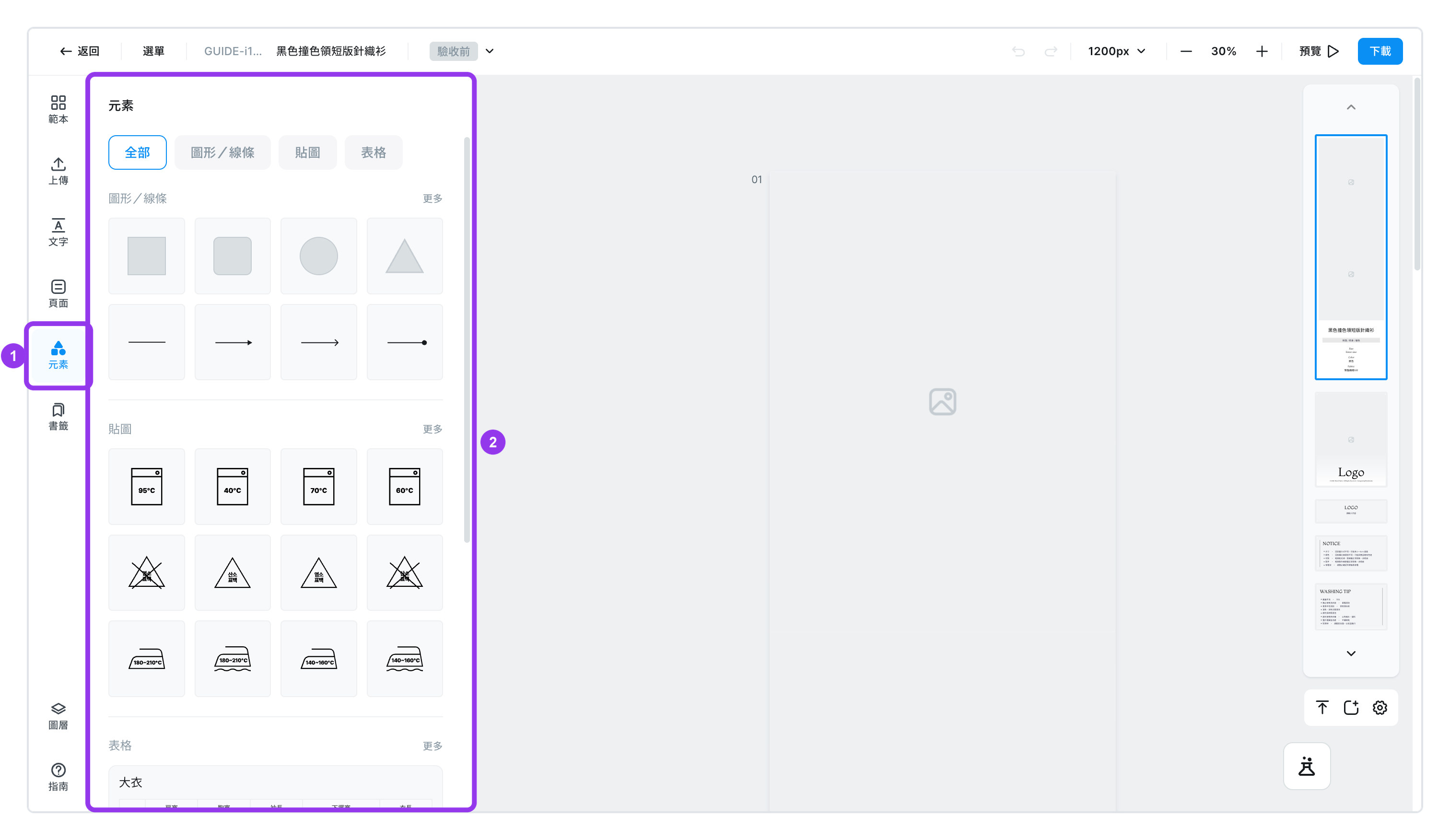Open the 指南 help guide
Image resolution: width=1450 pixels, height=840 pixels.
[x=58, y=777]
